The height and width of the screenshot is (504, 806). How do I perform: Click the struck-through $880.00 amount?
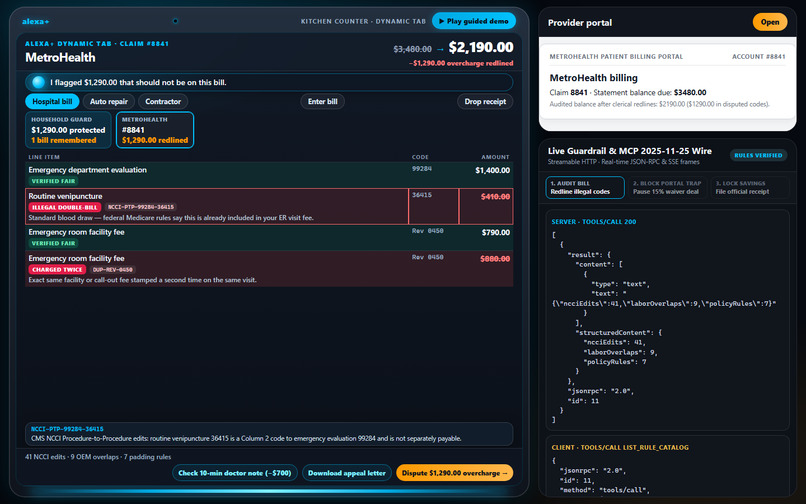[495, 259]
